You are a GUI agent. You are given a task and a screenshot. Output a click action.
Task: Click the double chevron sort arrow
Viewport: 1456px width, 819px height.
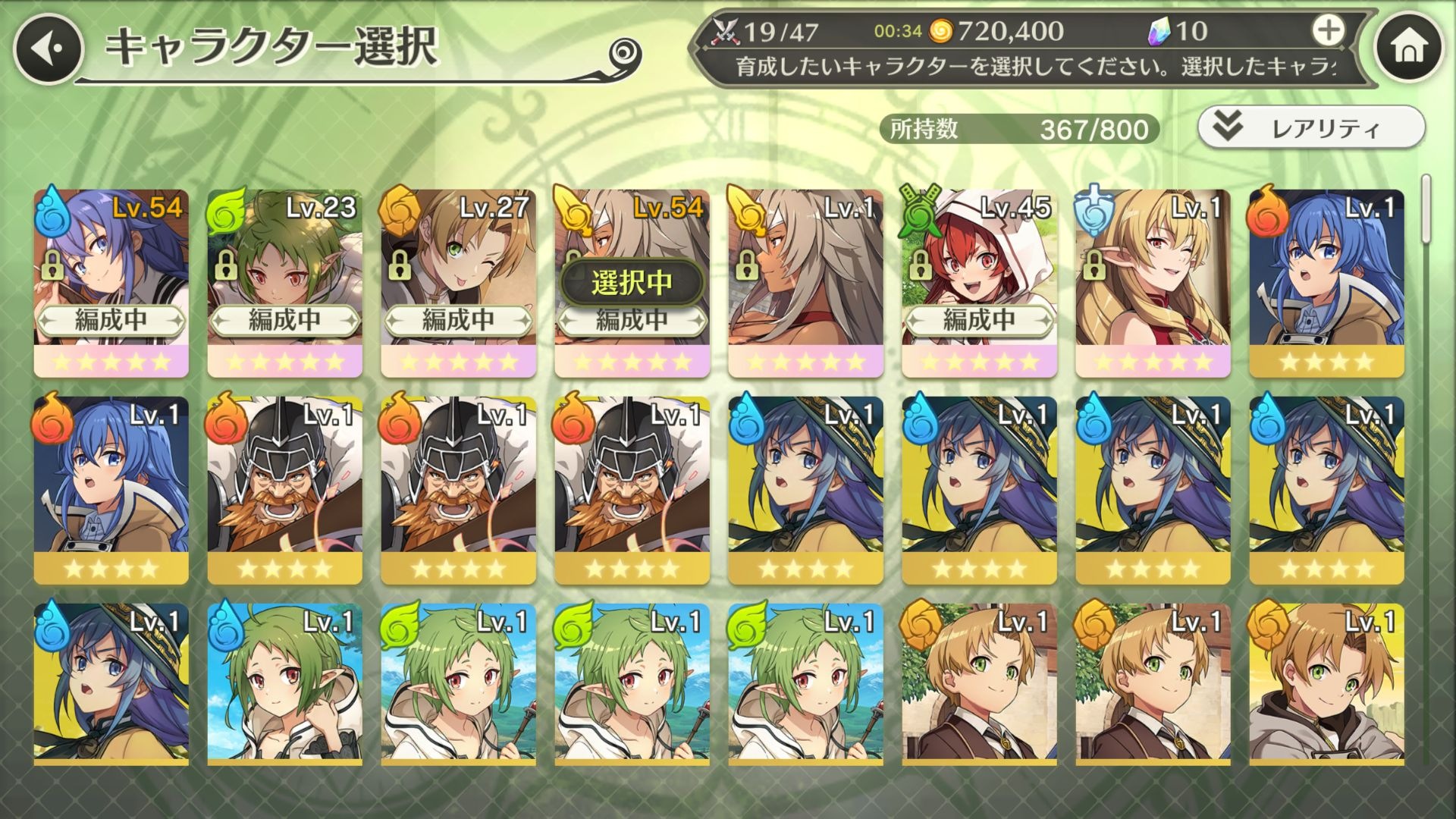click(x=1227, y=127)
